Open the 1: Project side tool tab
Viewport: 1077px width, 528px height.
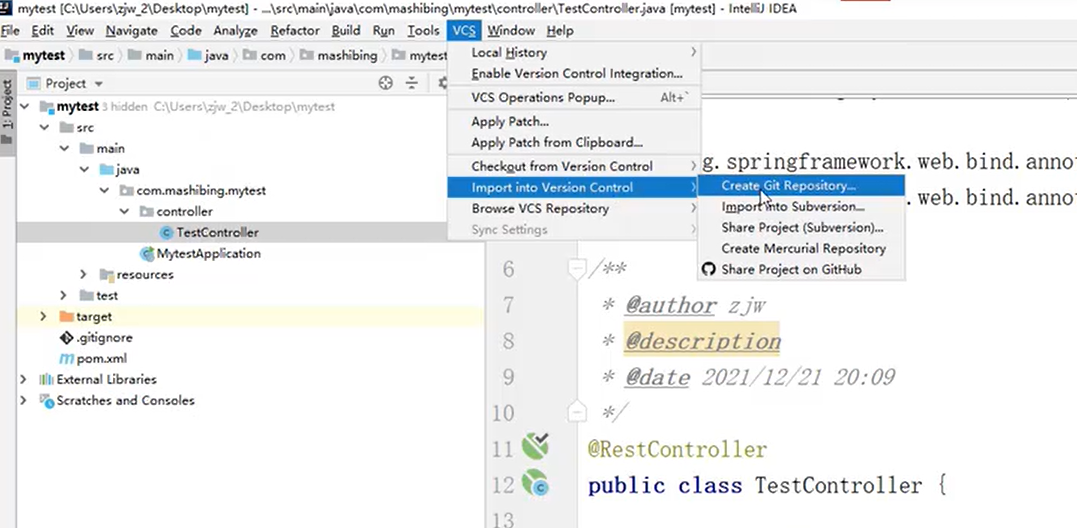7,113
